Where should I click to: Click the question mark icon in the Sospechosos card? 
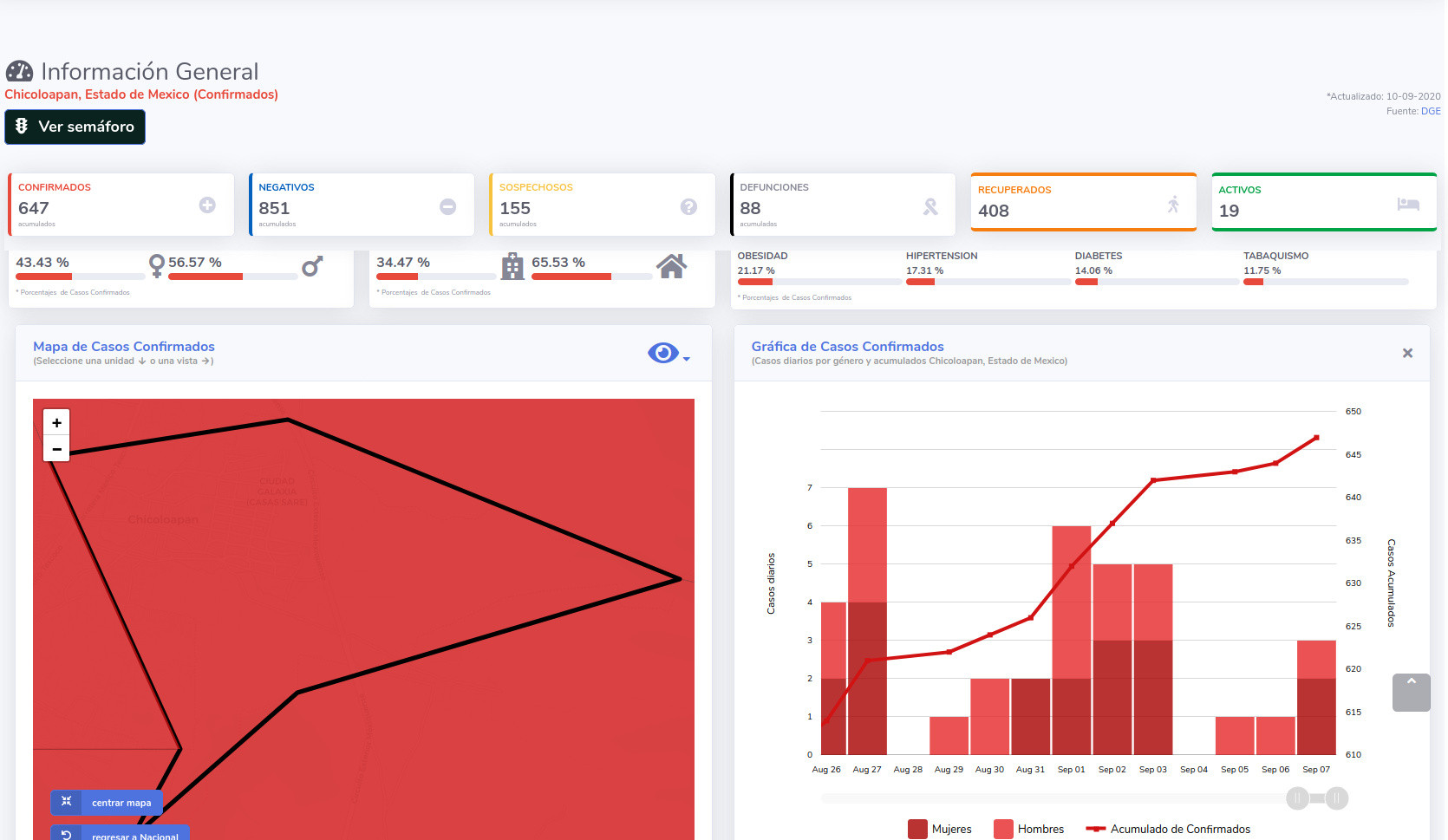pyautogui.click(x=688, y=206)
